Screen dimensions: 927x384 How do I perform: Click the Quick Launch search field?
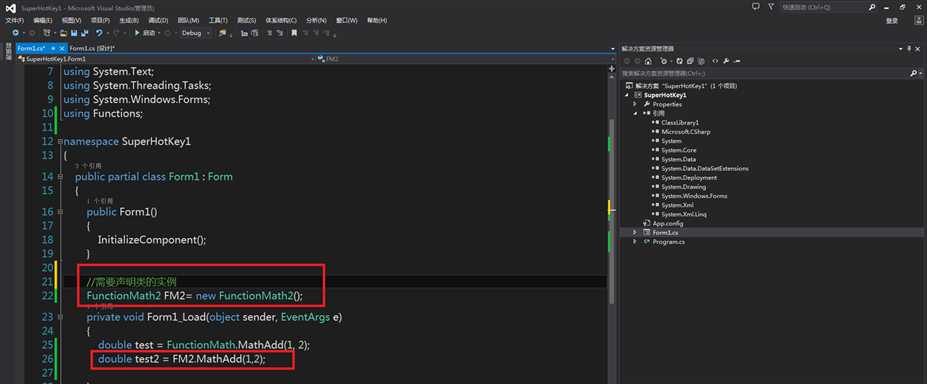(823, 7)
